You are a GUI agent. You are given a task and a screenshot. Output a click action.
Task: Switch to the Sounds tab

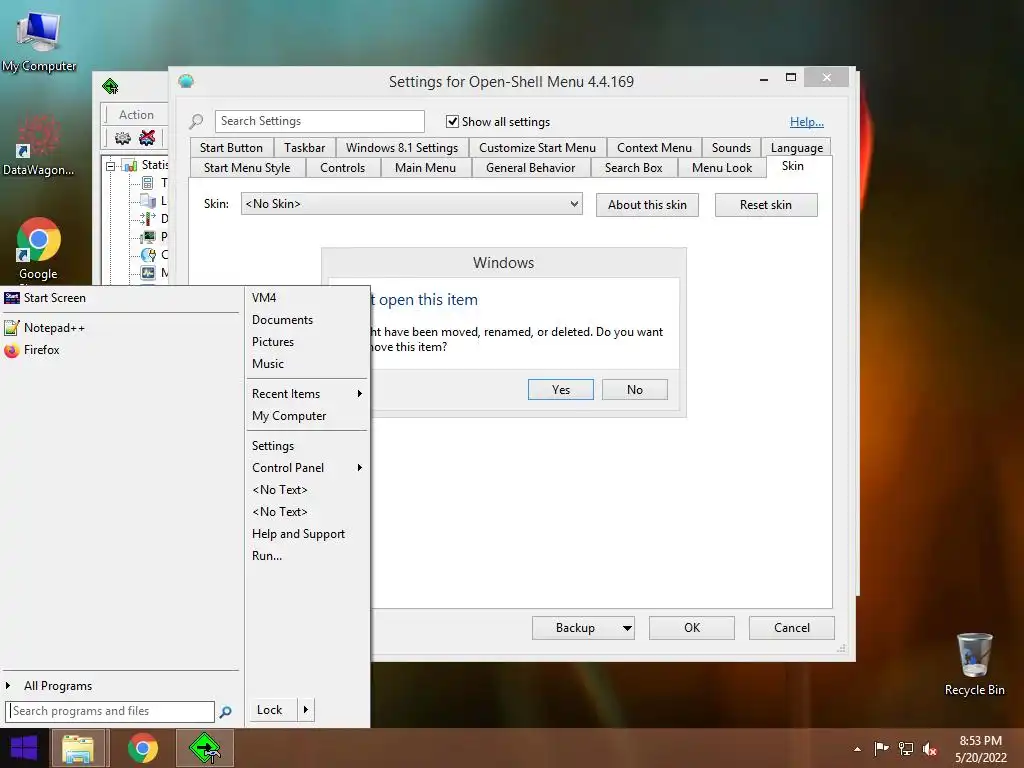731,148
